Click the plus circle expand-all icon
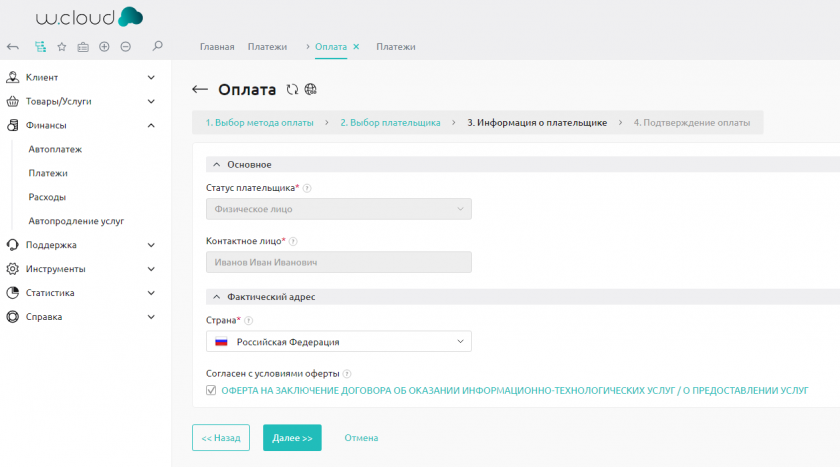The image size is (840, 467). tap(104, 46)
